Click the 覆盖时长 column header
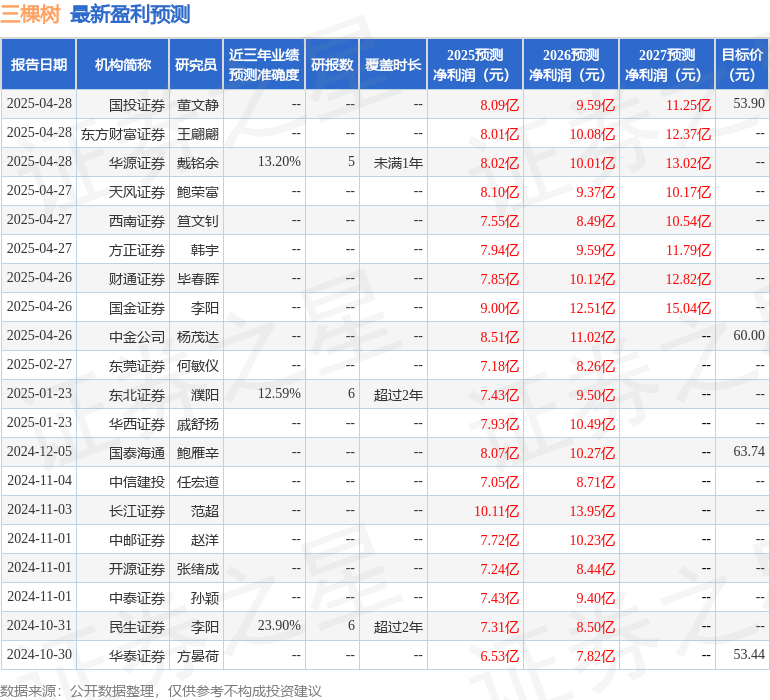Image resolution: width=770 pixels, height=700 pixels. pyautogui.click(x=393, y=64)
